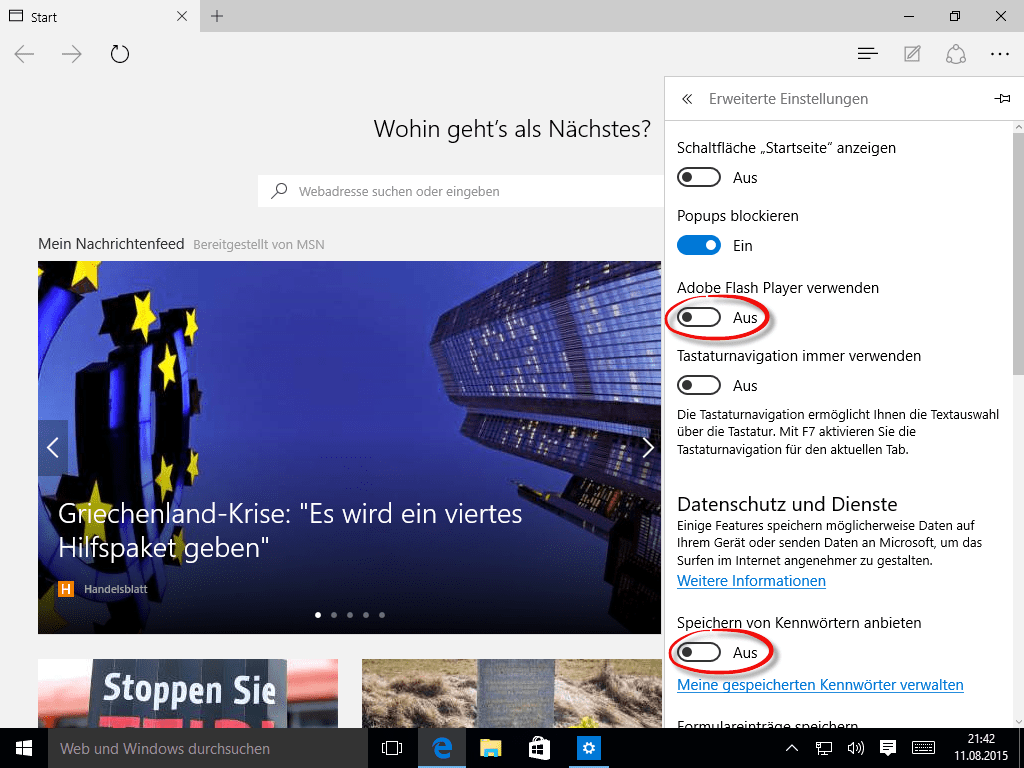The width and height of the screenshot is (1024, 768).
Task: Turn on Speichern von Kennwörtern anbieten
Action: pos(699,652)
